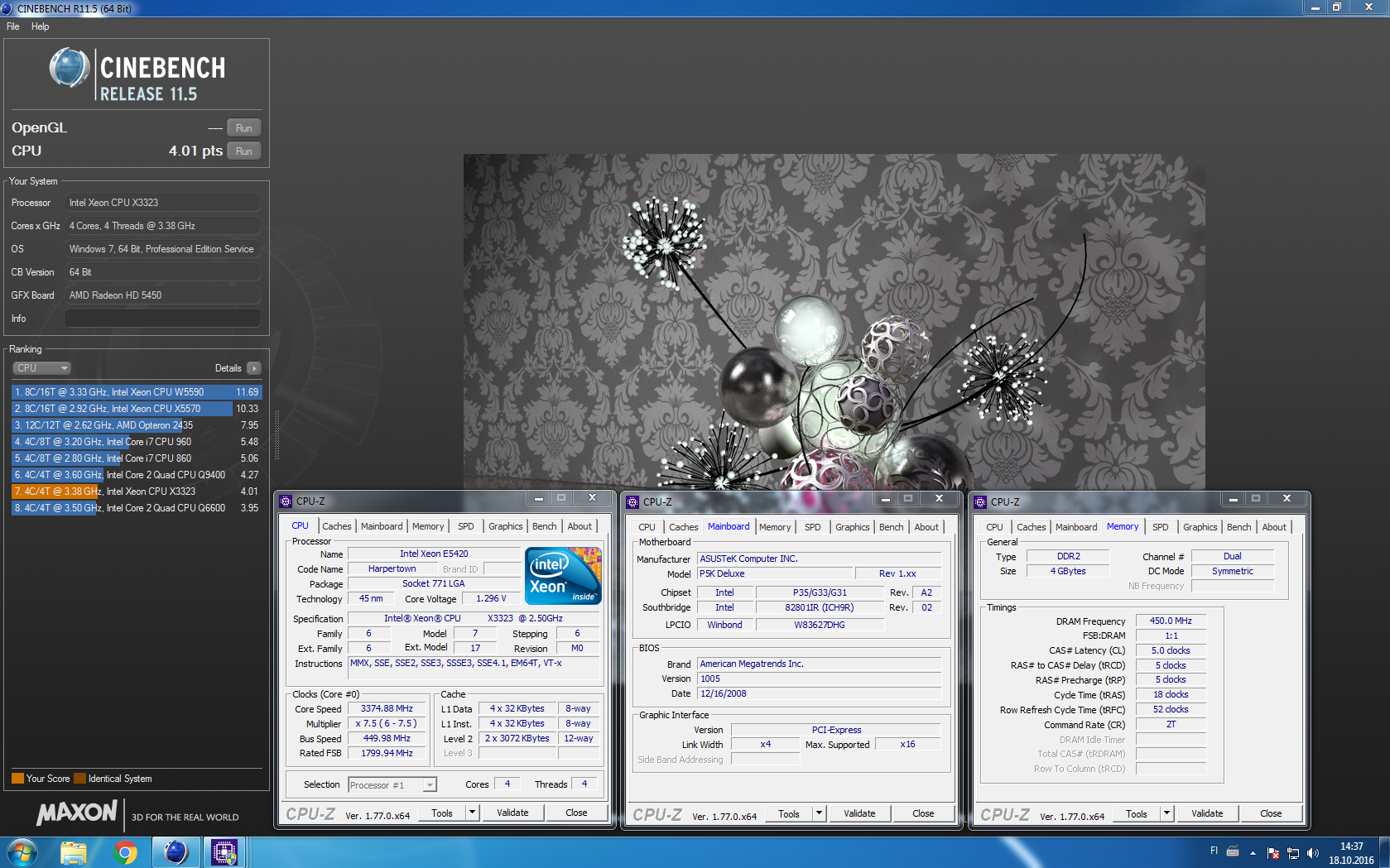The image size is (1390, 868).
Task: Expand Tools dropdown arrow in CPU-Z Mainboard window
Action: click(819, 813)
